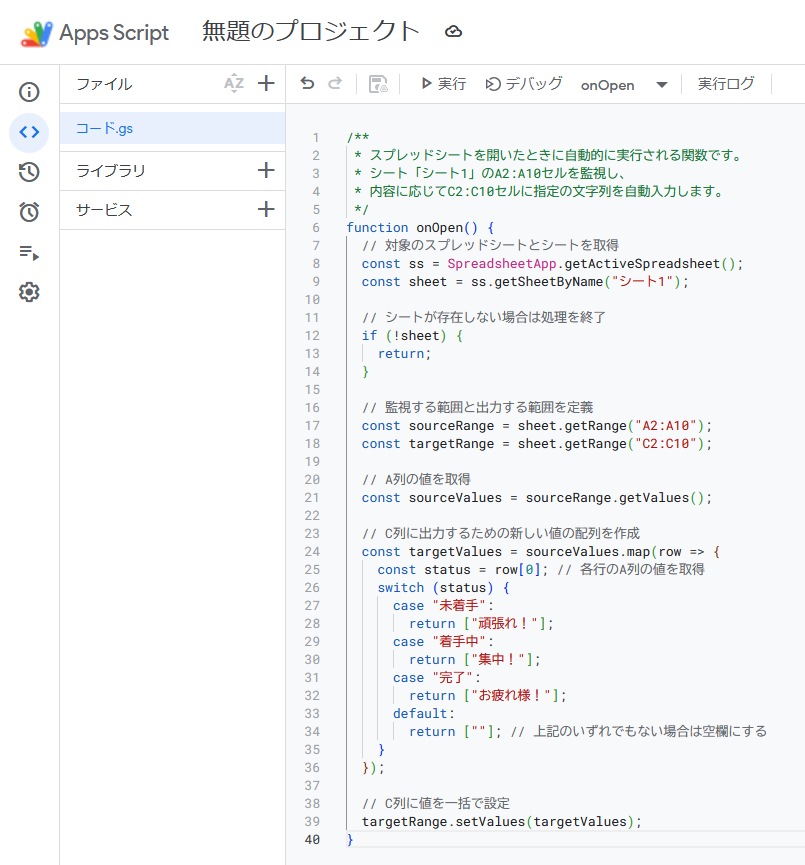Click const targetValues map line

point(541,552)
